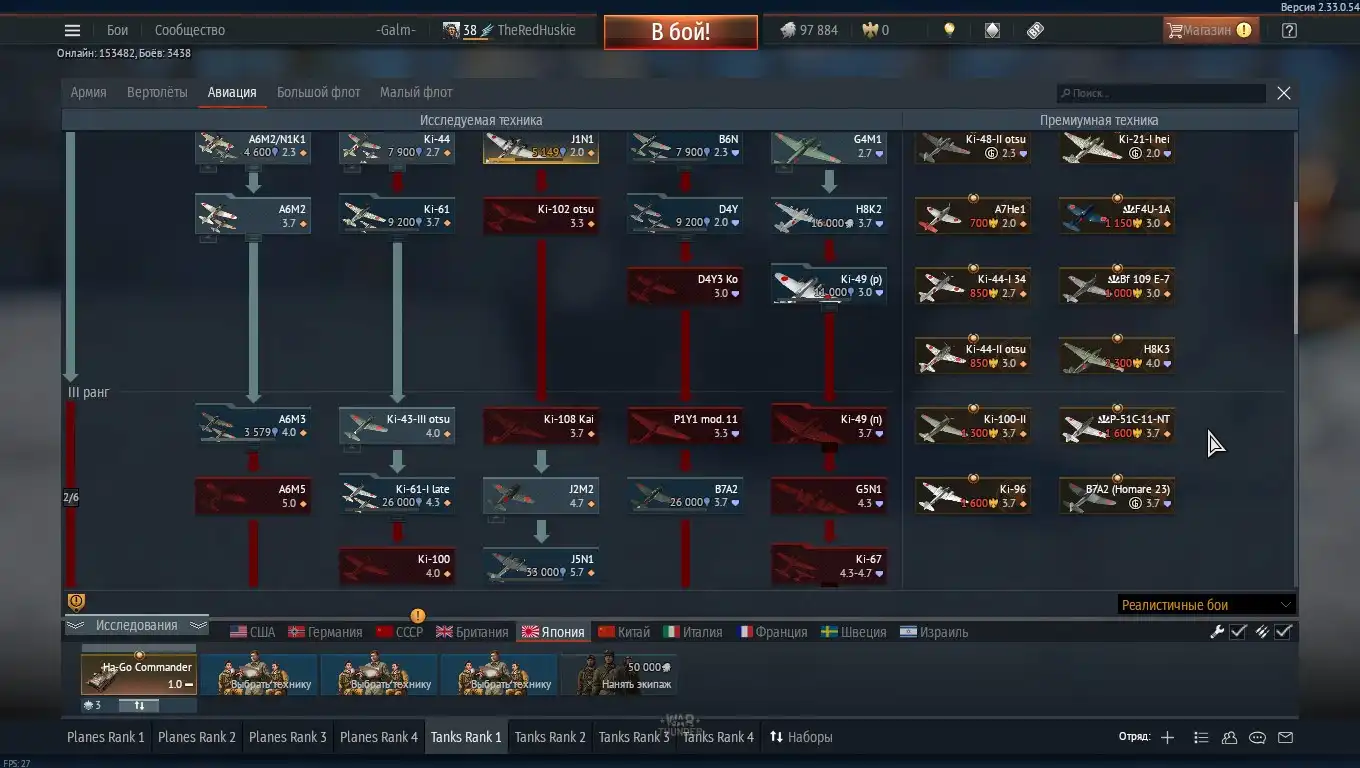Open the hamburger main menu
Viewport: 1360px width, 768px height.
tap(72, 30)
